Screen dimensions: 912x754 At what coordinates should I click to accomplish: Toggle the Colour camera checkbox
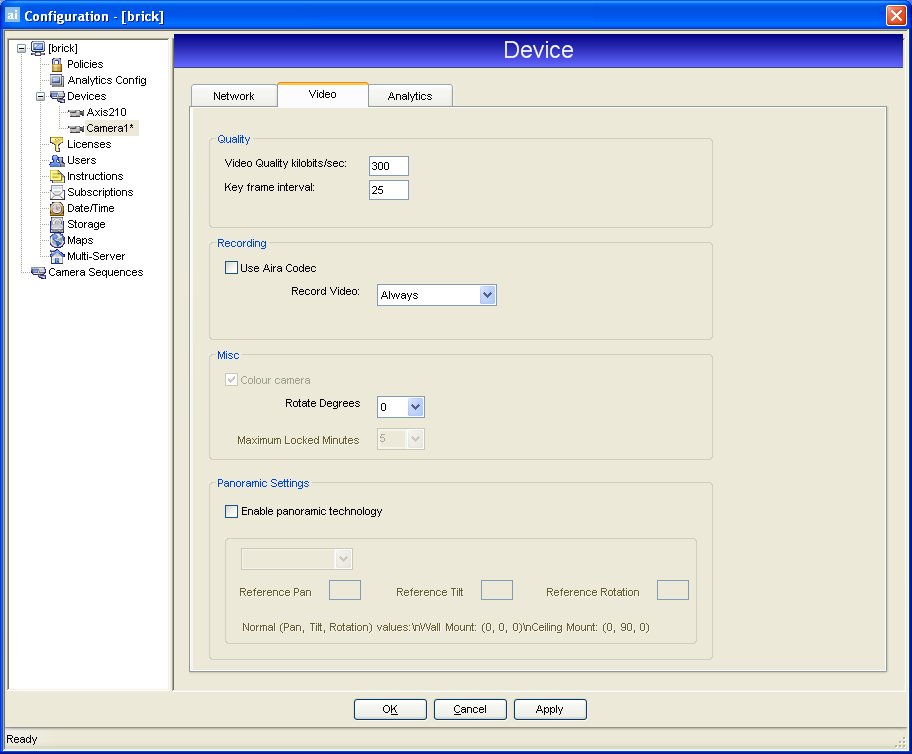point(231,380)
